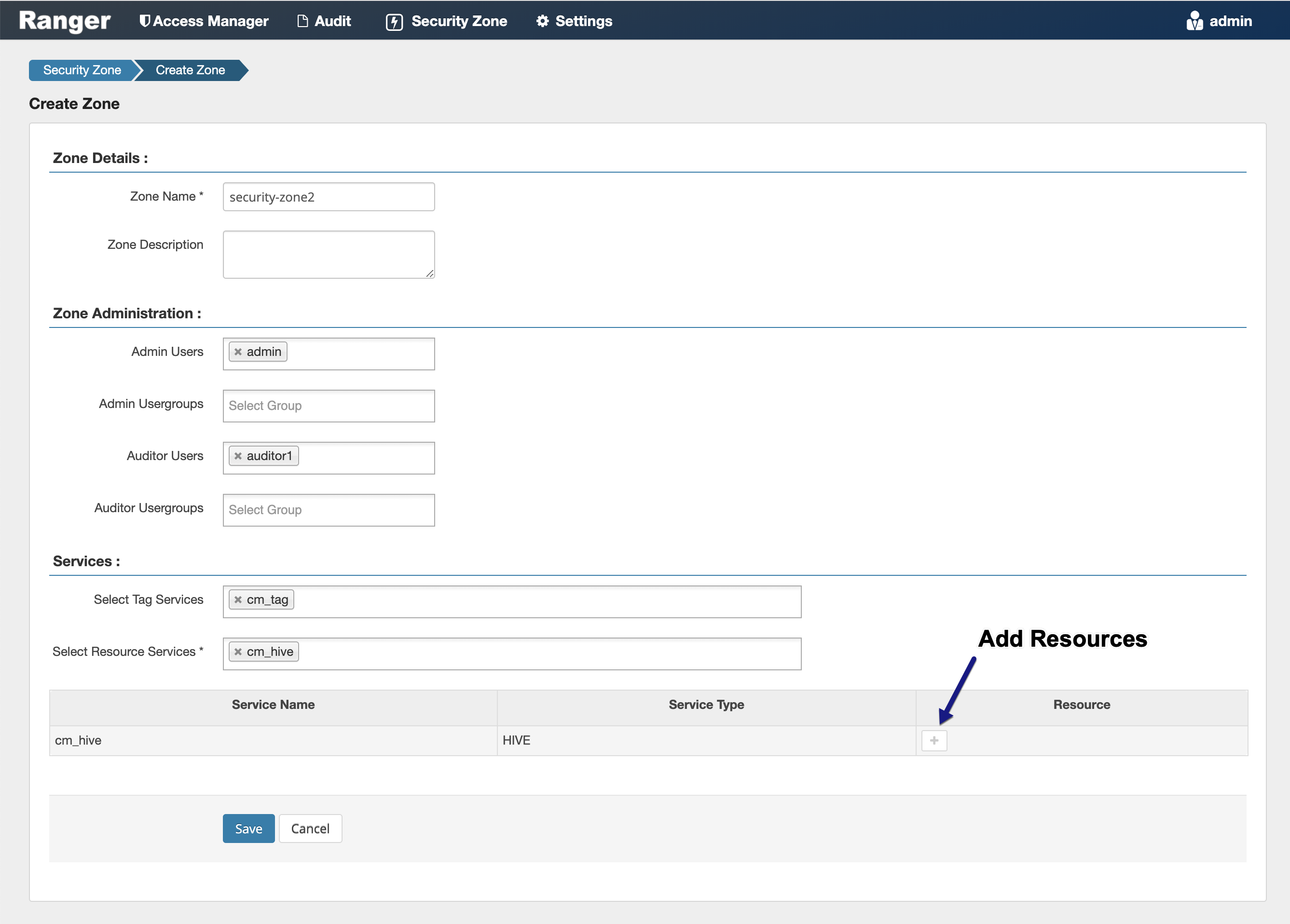Open the Select Tag Services dropdown field
This screenshot has height=924, width=1290.
point(540,601)
